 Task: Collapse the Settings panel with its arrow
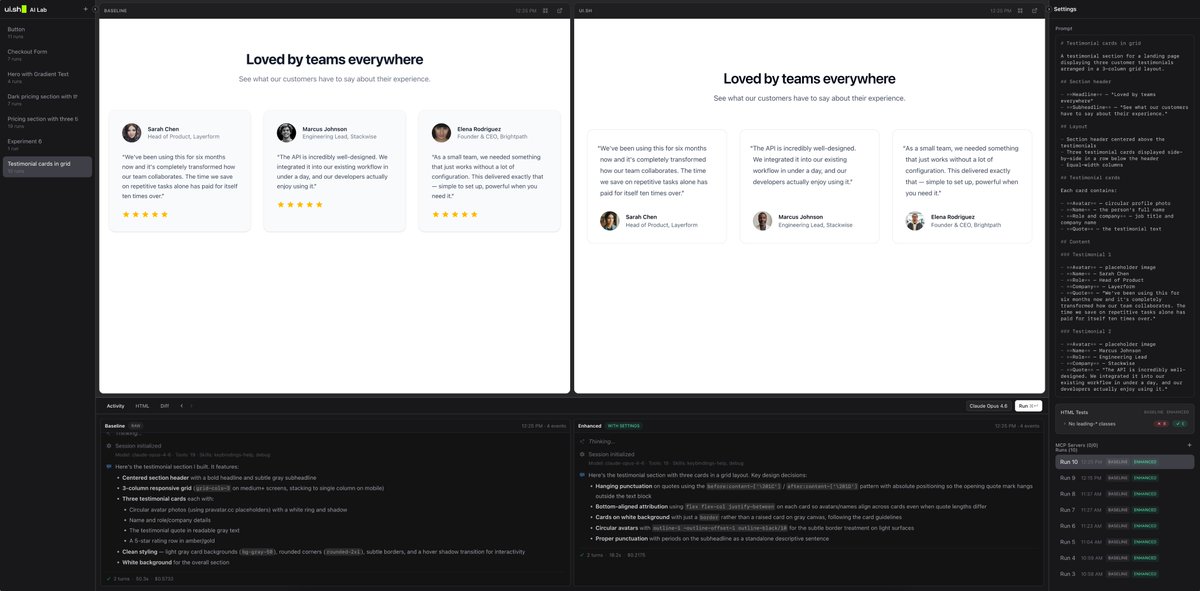[1049, 9]
